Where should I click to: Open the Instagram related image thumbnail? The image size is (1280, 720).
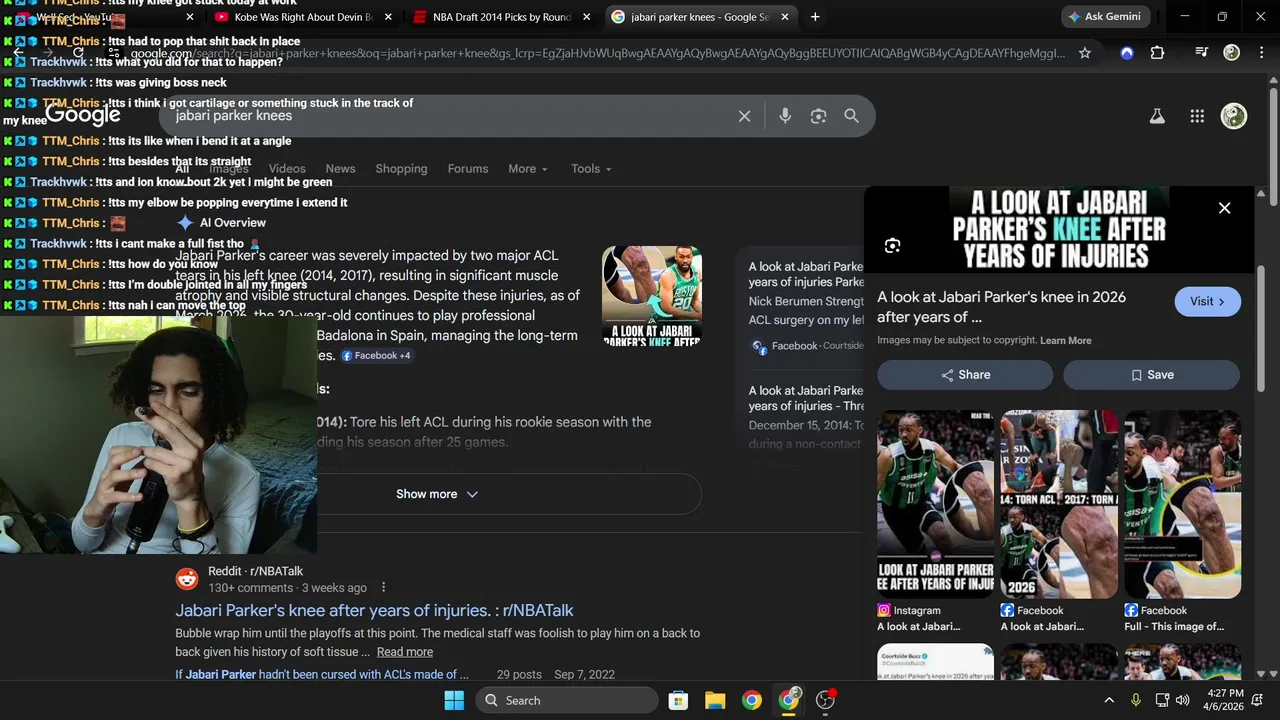click(936, 505)
